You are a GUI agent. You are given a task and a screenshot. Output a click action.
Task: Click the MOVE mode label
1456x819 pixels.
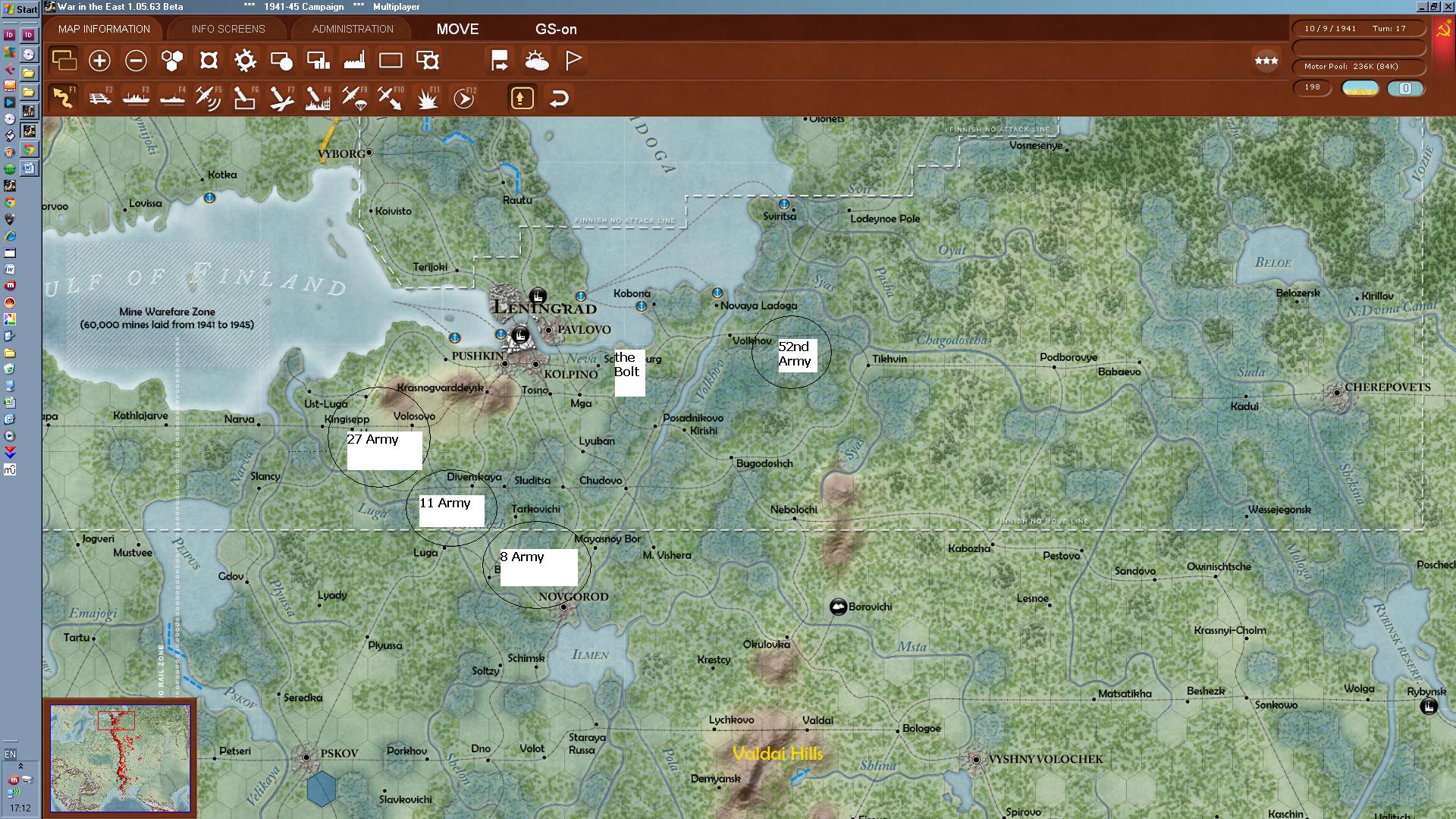457,29
